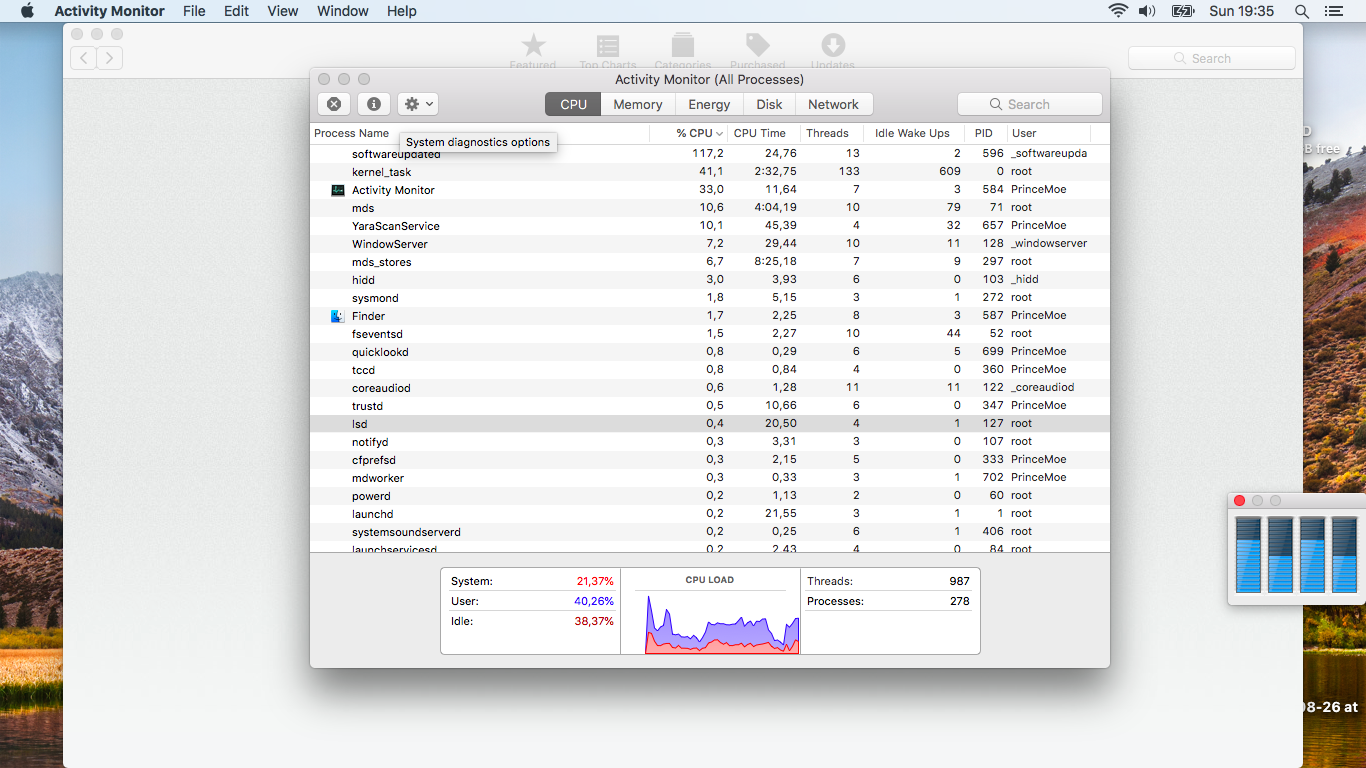The width and height of the screenshot is (1366, 768).
Task: Go back in App Store window
Action: (x=83, y=58)
